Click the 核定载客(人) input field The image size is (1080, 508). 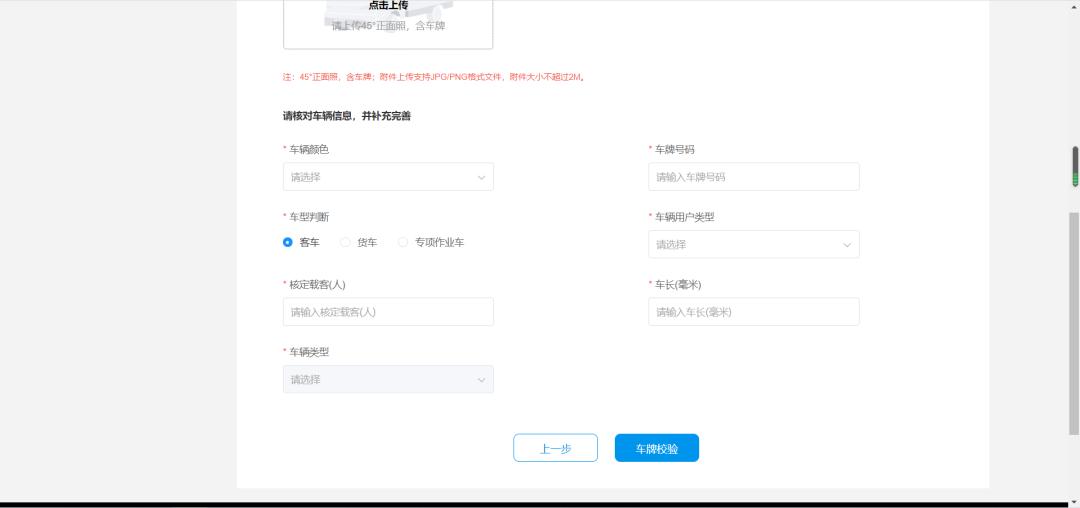click(388, 312)
